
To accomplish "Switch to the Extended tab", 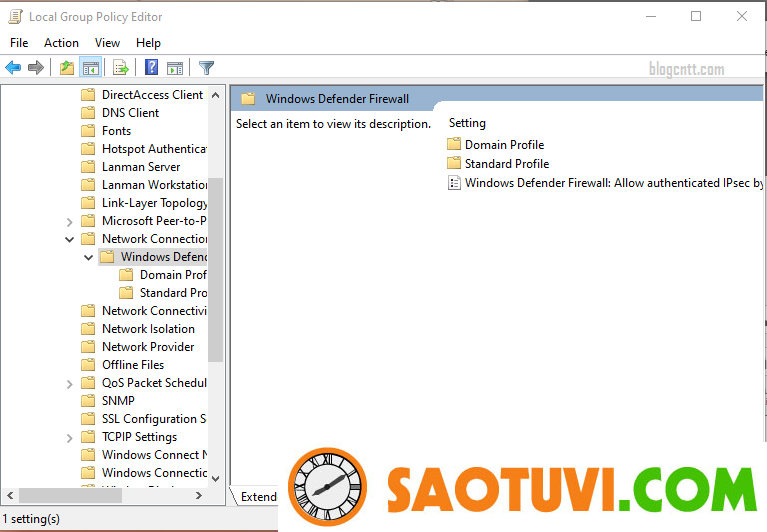I will pos(256,497).
